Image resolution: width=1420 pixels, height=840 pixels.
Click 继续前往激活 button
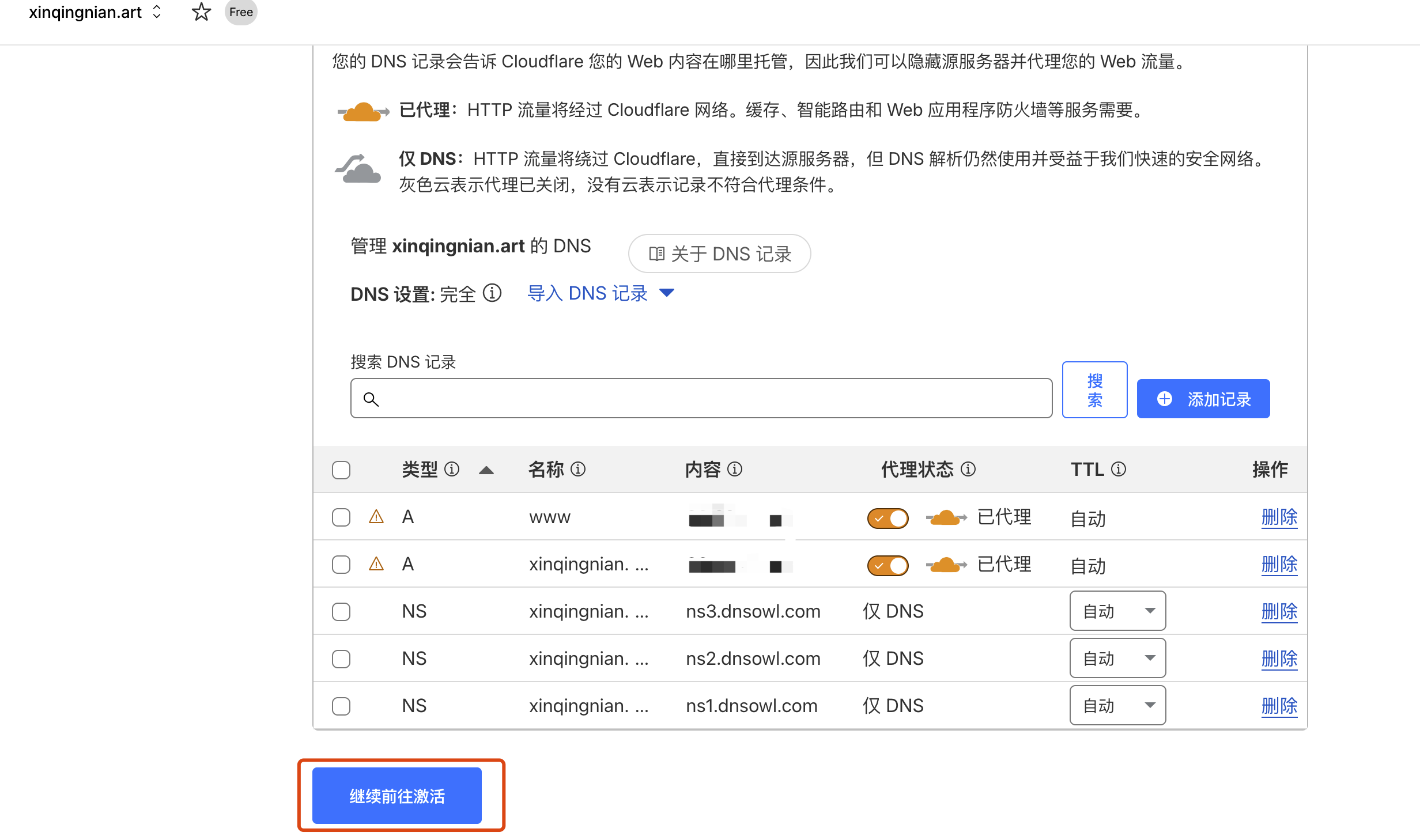tap(397, 796)
